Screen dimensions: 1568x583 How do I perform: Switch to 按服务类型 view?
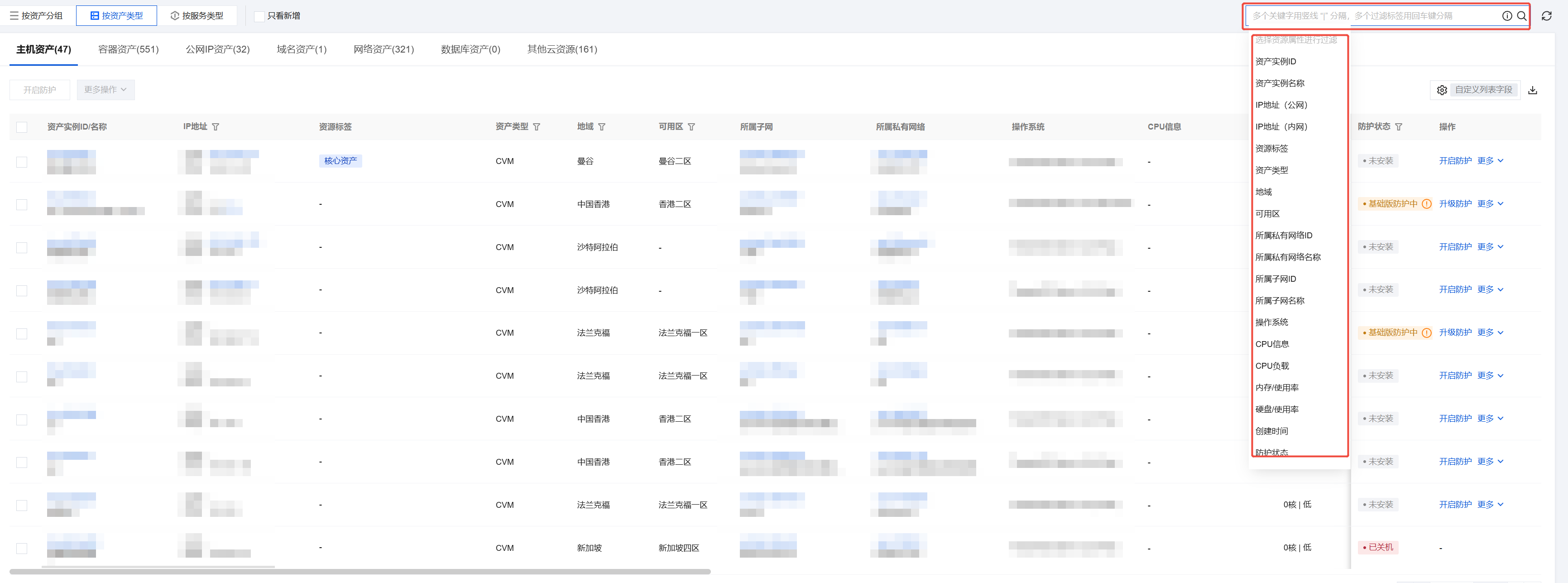(x=197, y=16)
